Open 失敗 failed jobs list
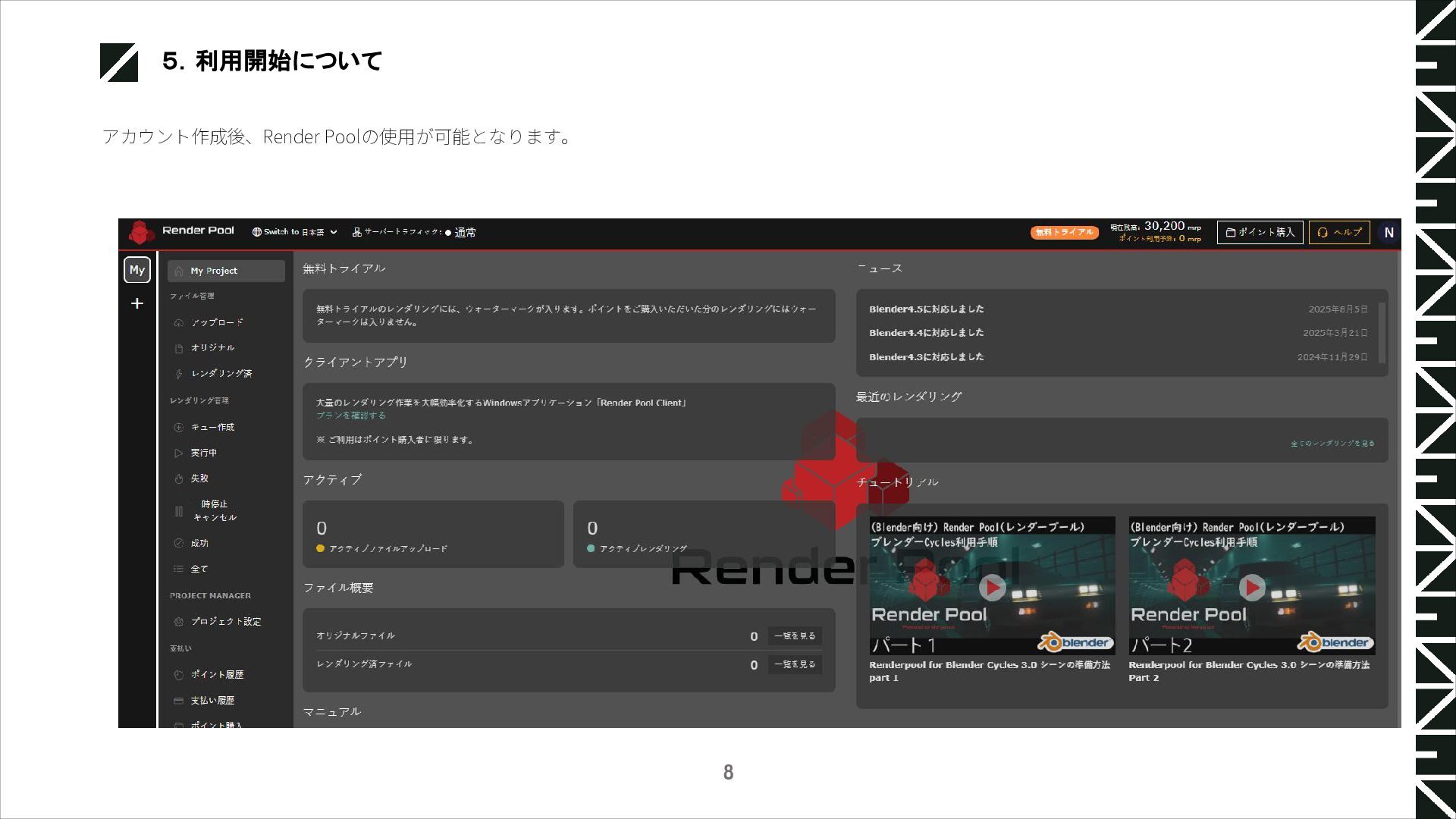1456x819 pixels. point(199,479)
